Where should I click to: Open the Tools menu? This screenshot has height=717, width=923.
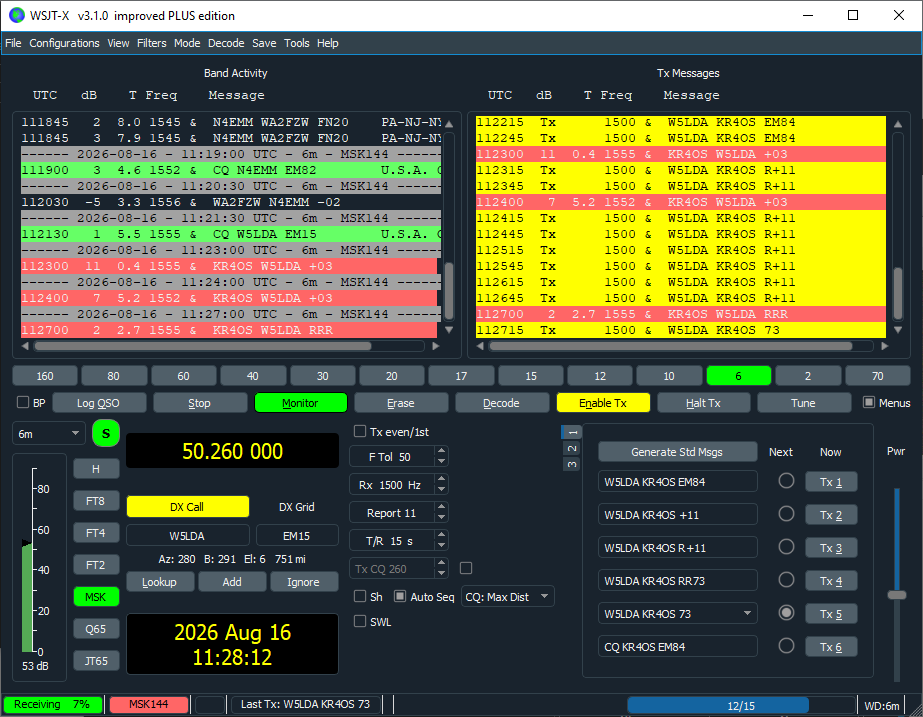point(297,43)
